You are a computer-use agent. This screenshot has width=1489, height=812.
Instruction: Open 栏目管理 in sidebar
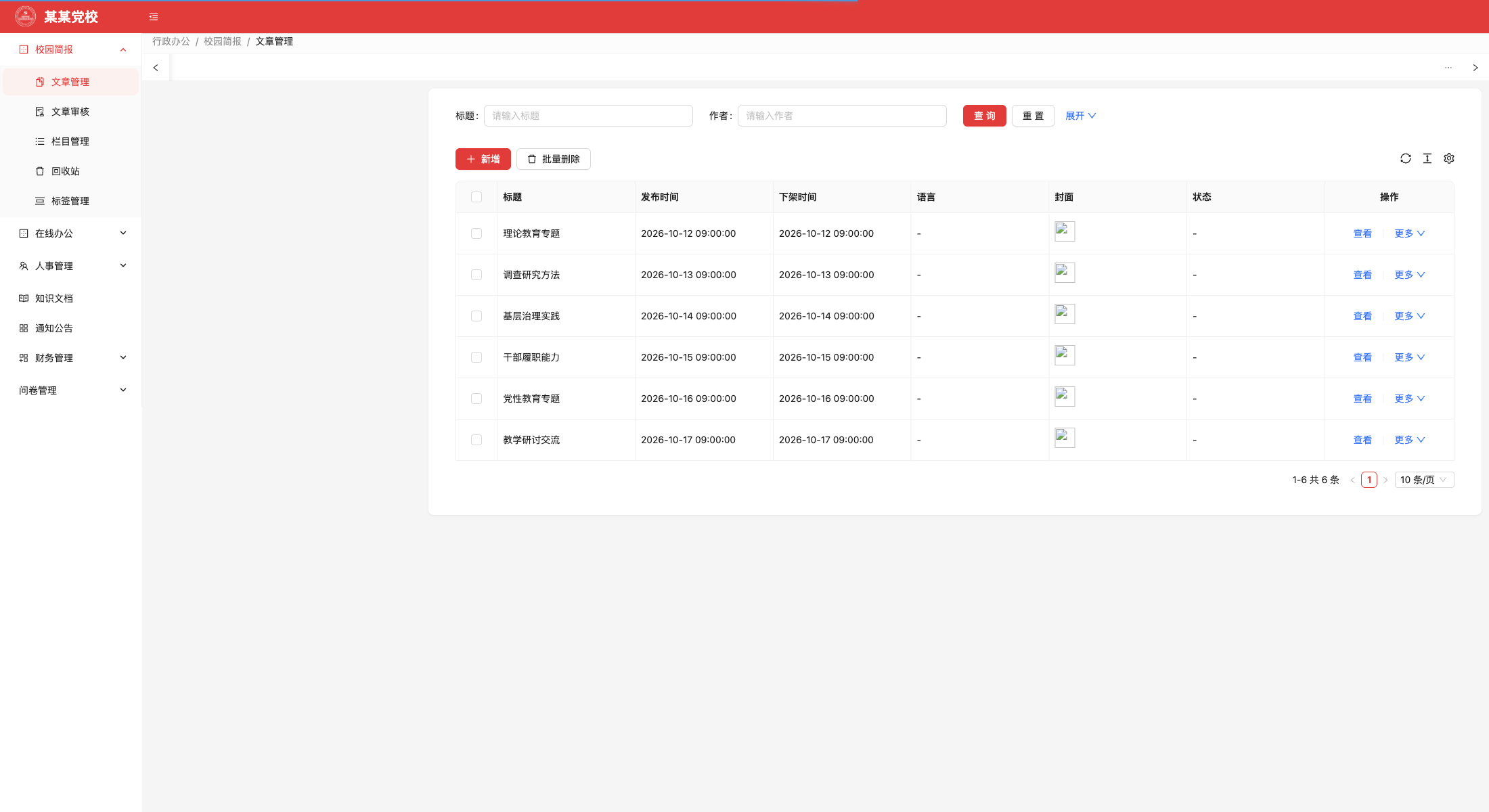coord(71,141)
